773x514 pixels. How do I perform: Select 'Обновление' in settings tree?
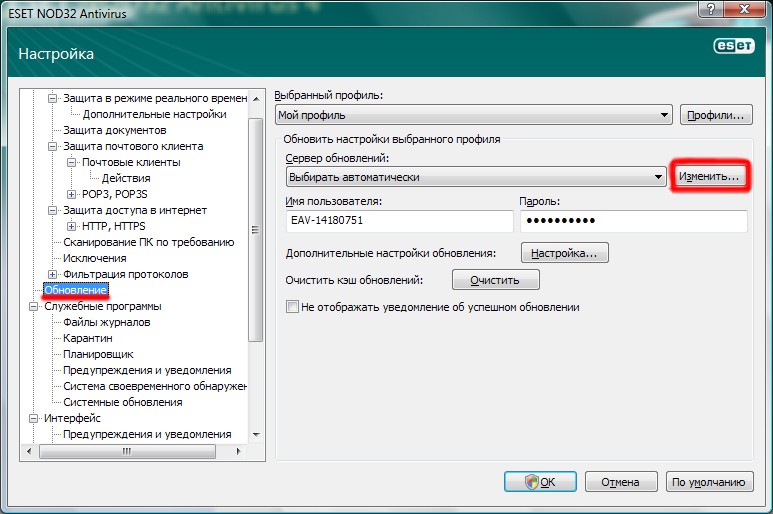[75, 290]
